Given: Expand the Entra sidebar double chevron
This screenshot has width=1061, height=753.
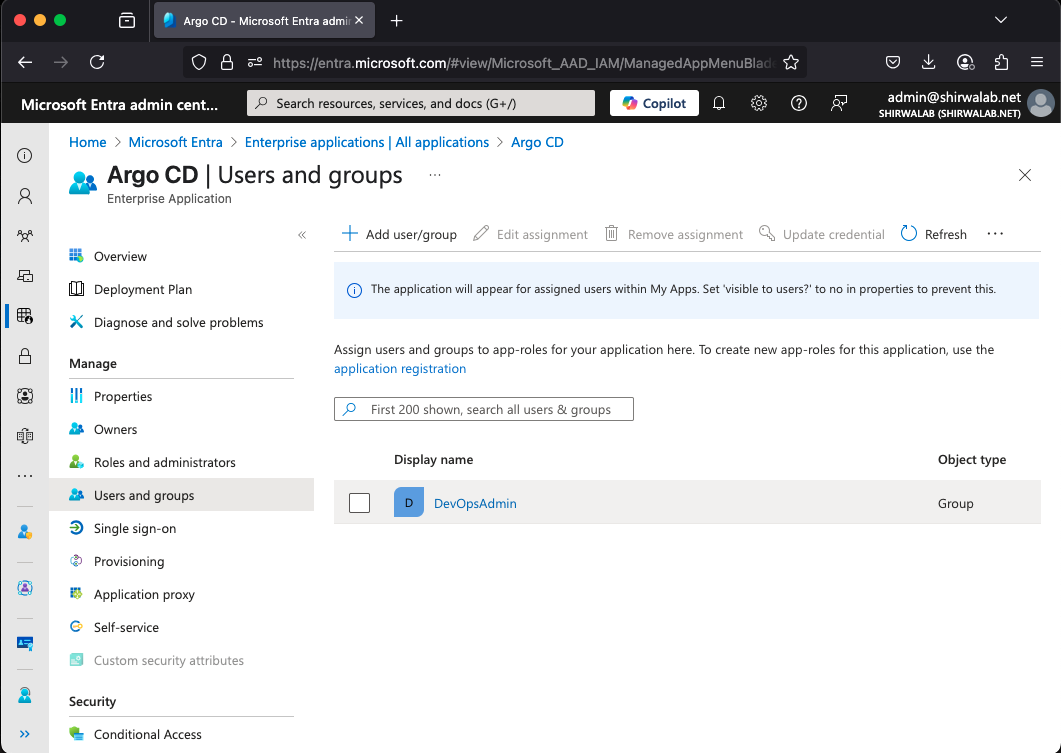Looking at the screenshot, I should point(25,734).
